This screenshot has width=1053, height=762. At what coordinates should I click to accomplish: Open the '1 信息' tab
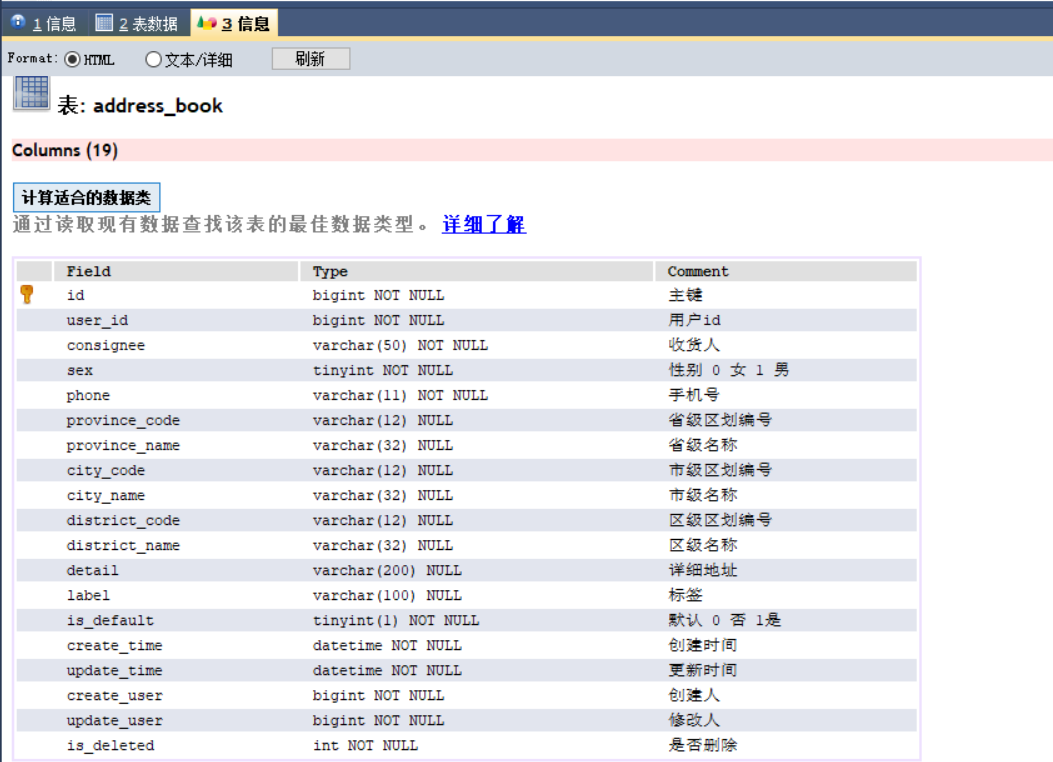pos(44,23)
